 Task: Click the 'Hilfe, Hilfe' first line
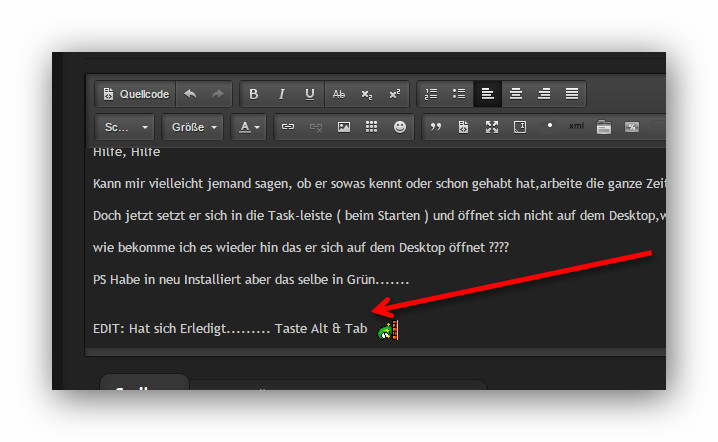[126, 152]
